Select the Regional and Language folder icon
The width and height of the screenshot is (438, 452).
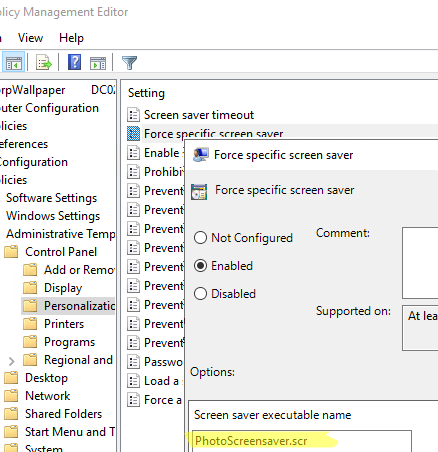tap(30, 360)
